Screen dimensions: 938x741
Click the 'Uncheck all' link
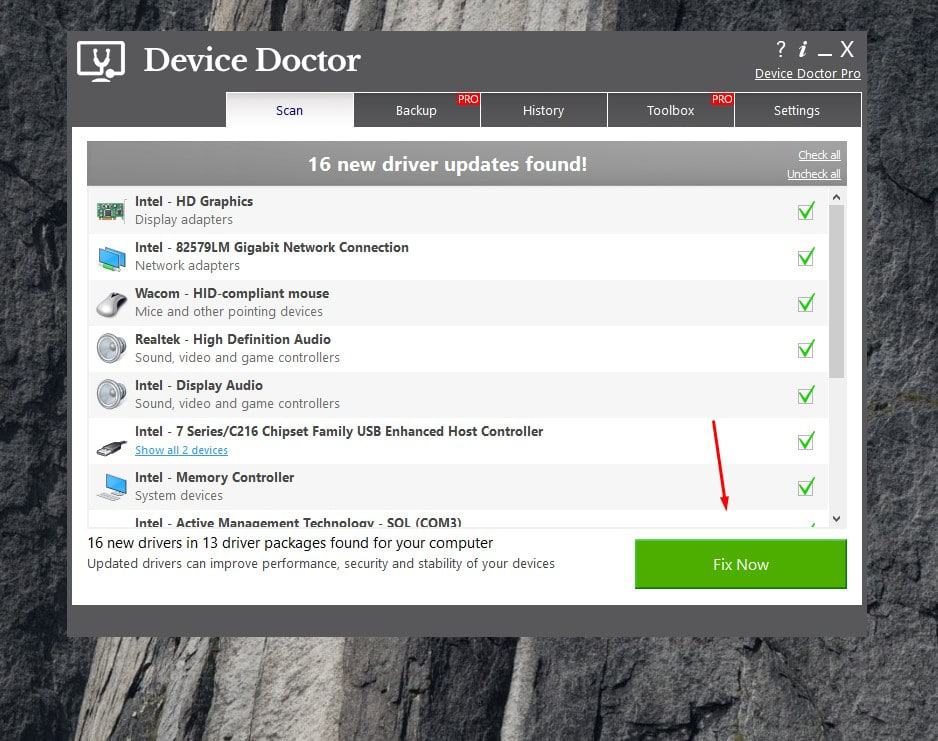pyautogui.click(x=813, y=174)
